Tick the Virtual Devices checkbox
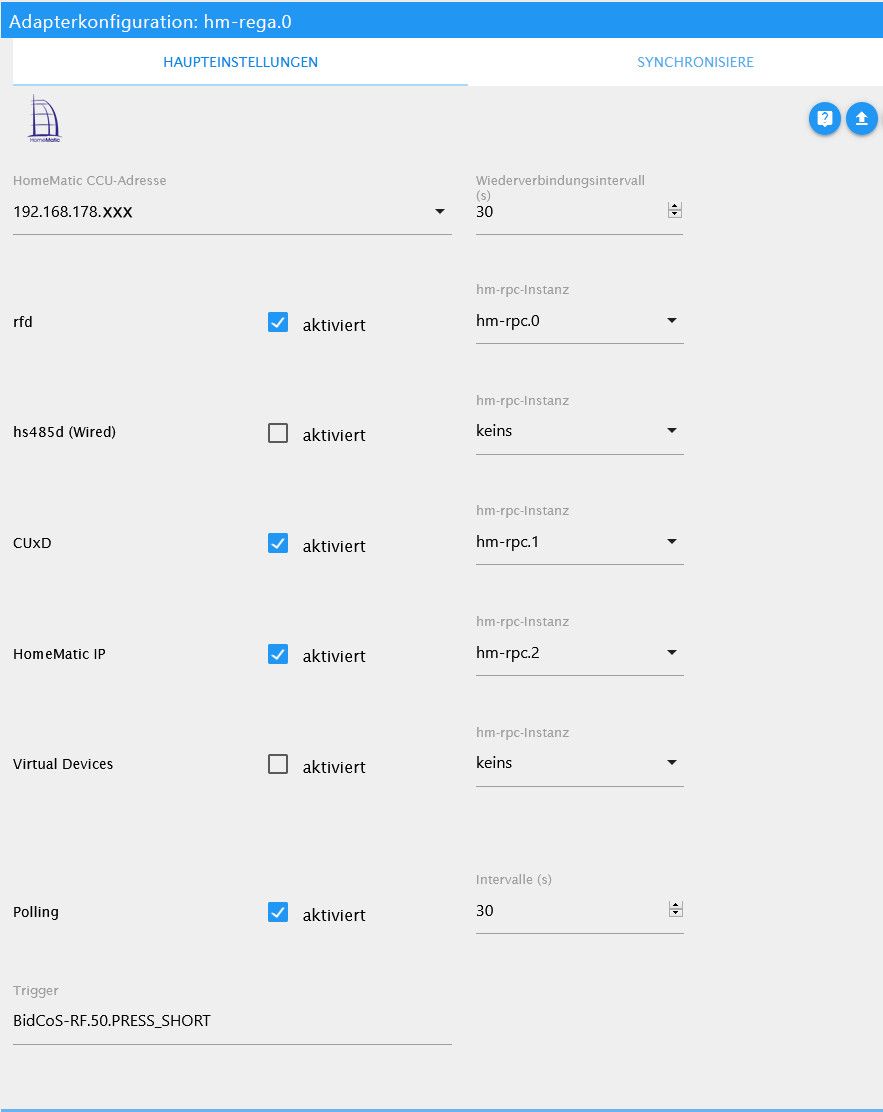 pos(278,764)
